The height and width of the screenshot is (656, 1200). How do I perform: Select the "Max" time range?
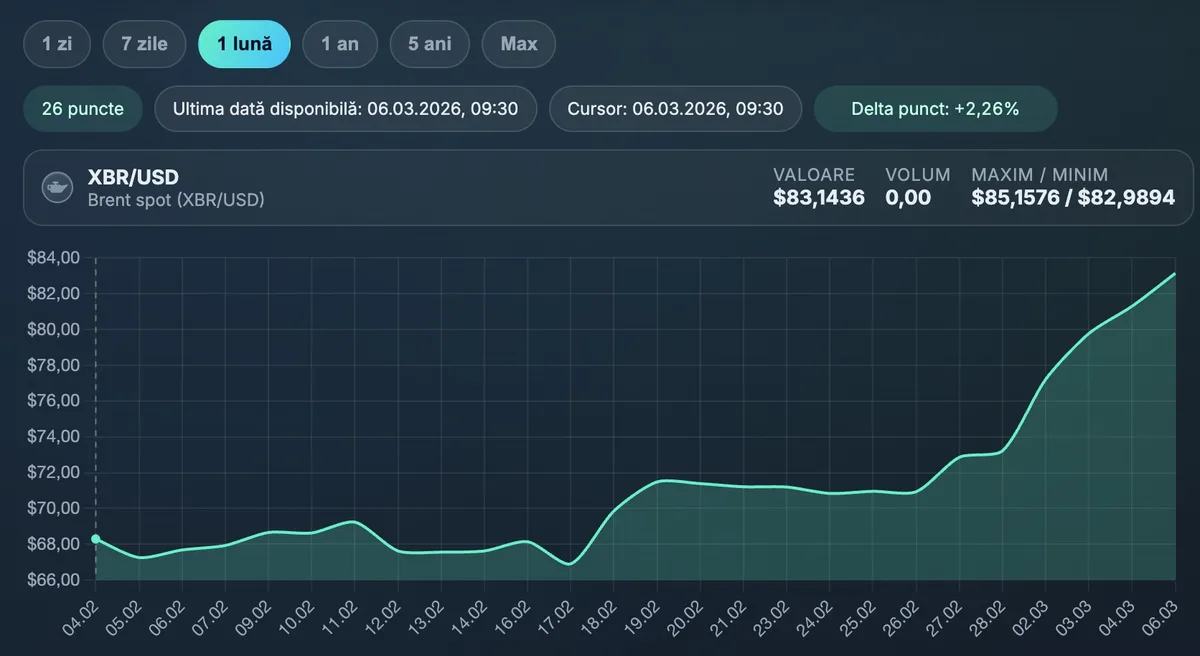[518, 43]
